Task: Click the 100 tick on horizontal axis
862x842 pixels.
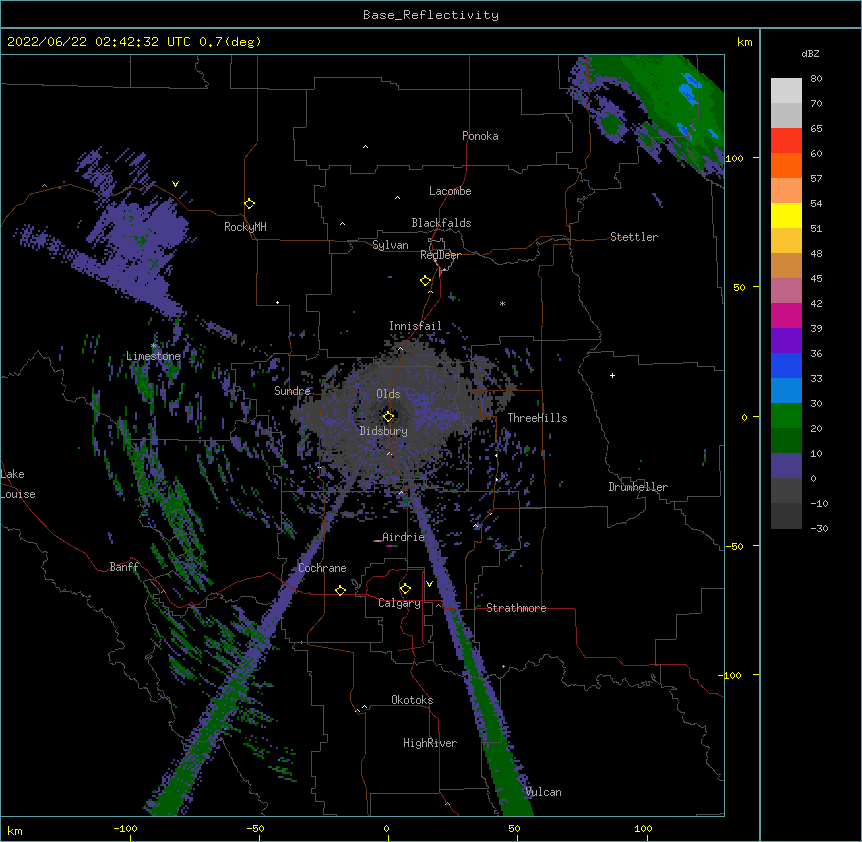Action: click(x=643, y=828)
